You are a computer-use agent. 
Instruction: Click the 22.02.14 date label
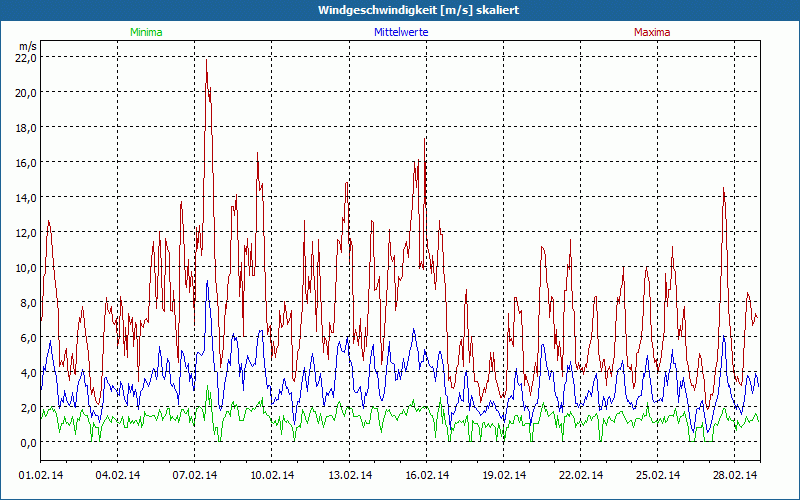point(581,475)
